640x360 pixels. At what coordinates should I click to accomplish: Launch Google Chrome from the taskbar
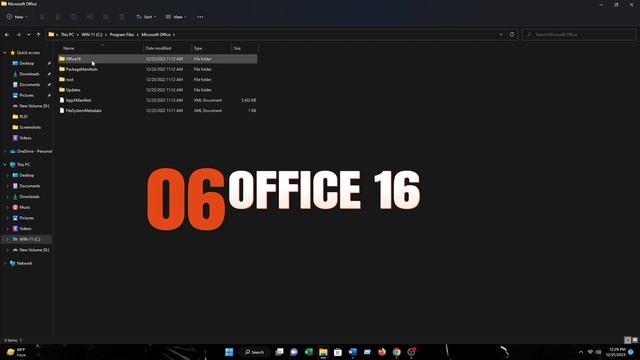tap(397, 352)
